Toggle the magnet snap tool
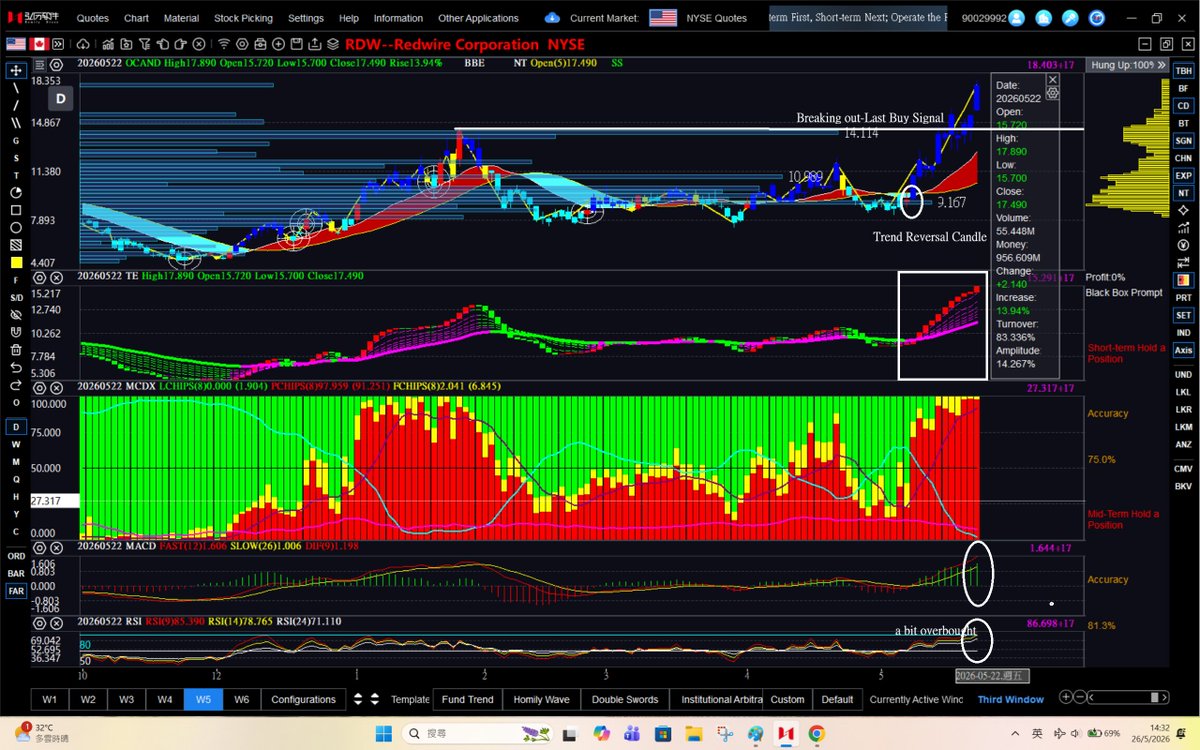This screenshot has height=750, width=1200. [16, 332]
